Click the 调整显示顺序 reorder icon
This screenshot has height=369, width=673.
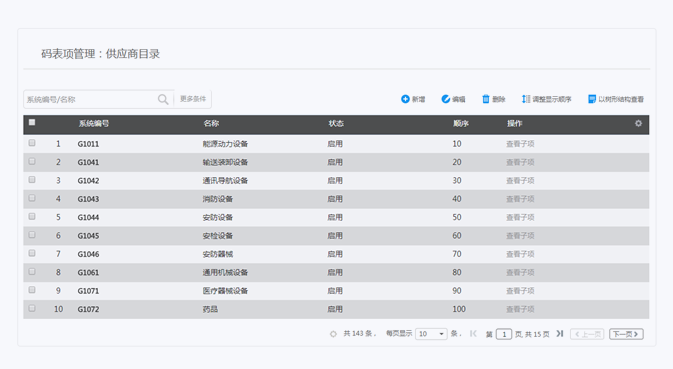tap(526, 99)
